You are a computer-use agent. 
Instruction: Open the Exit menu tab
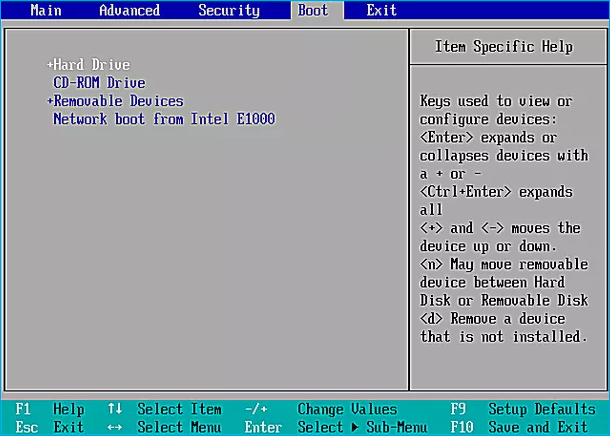click(x=381, y=11)
